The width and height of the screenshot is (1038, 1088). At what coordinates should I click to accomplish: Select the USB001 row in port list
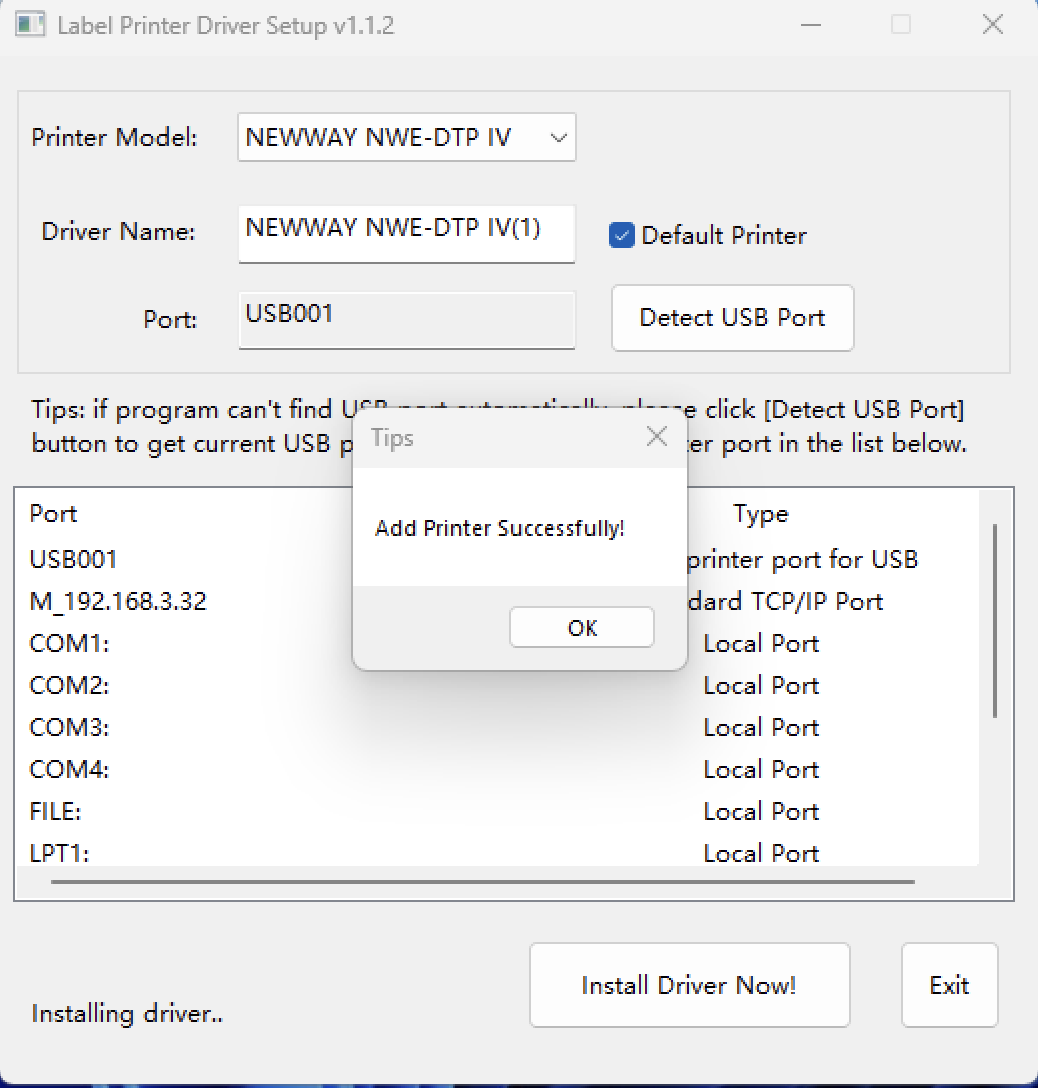497,559
